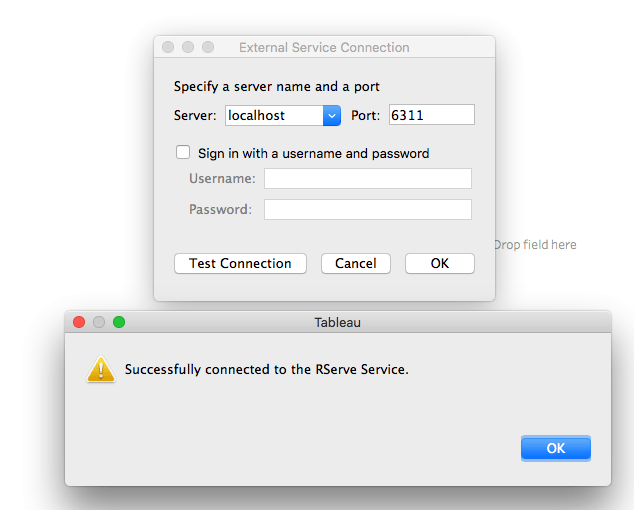Click the yellow warning triangle icon
This screenshot has height=510, width=634.
point(101,369)
